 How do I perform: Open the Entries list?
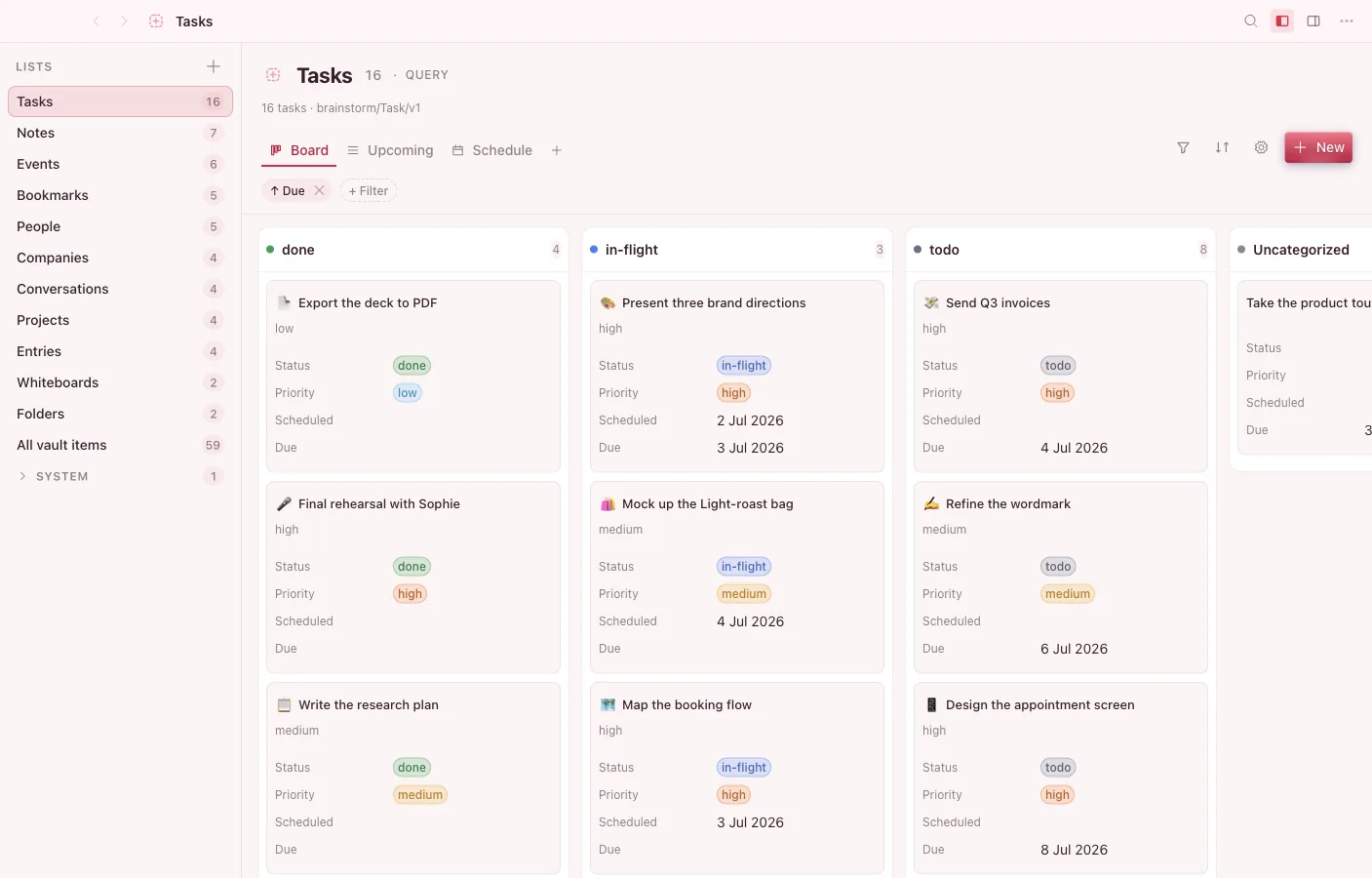pyautogui.click(x=120, y=351)
